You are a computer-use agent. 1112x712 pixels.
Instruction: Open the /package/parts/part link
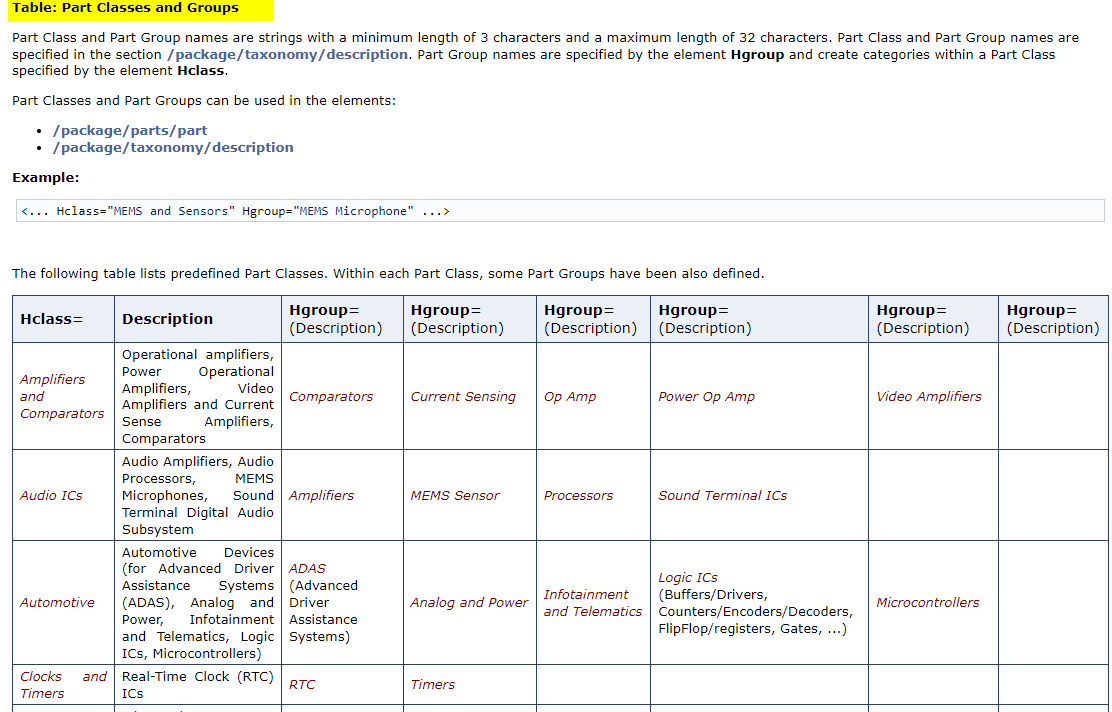tap(130, 130)
